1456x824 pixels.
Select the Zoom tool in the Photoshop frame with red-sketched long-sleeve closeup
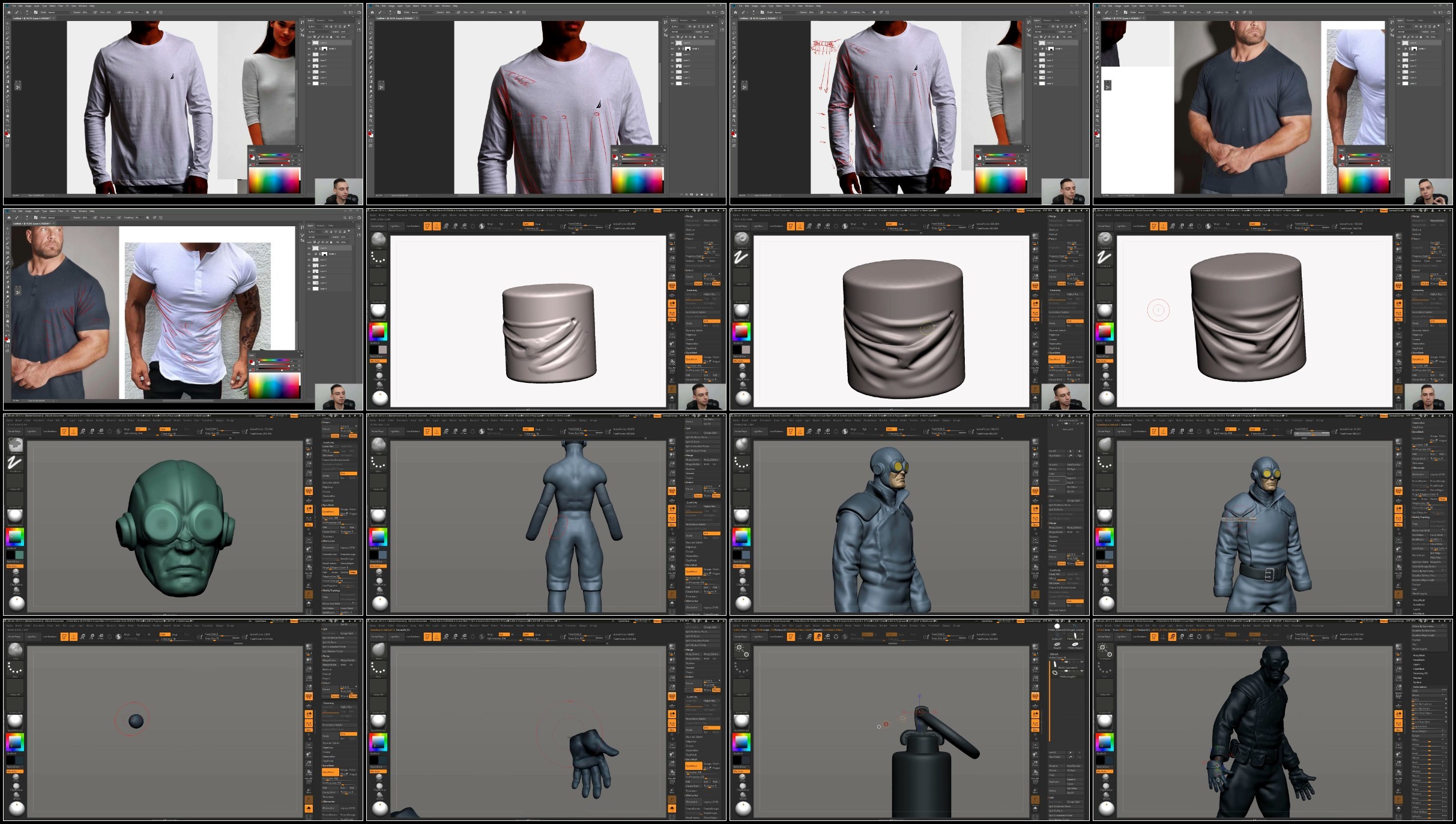370,120
